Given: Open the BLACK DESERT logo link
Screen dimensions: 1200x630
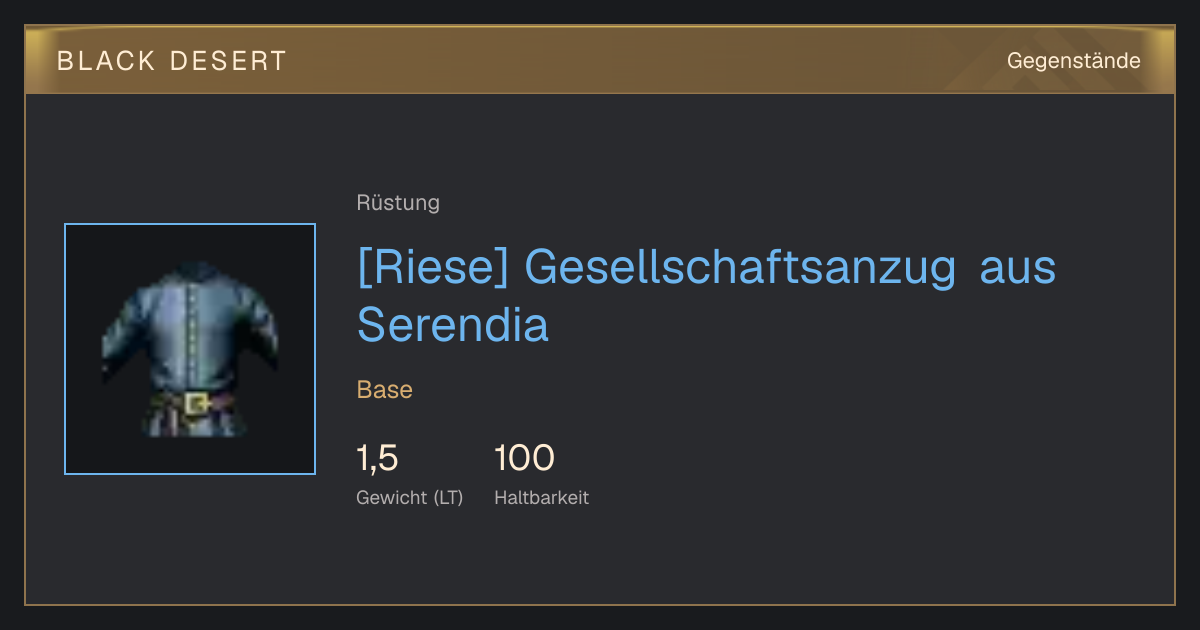Looking at the screenshot, I should point(172,61).
